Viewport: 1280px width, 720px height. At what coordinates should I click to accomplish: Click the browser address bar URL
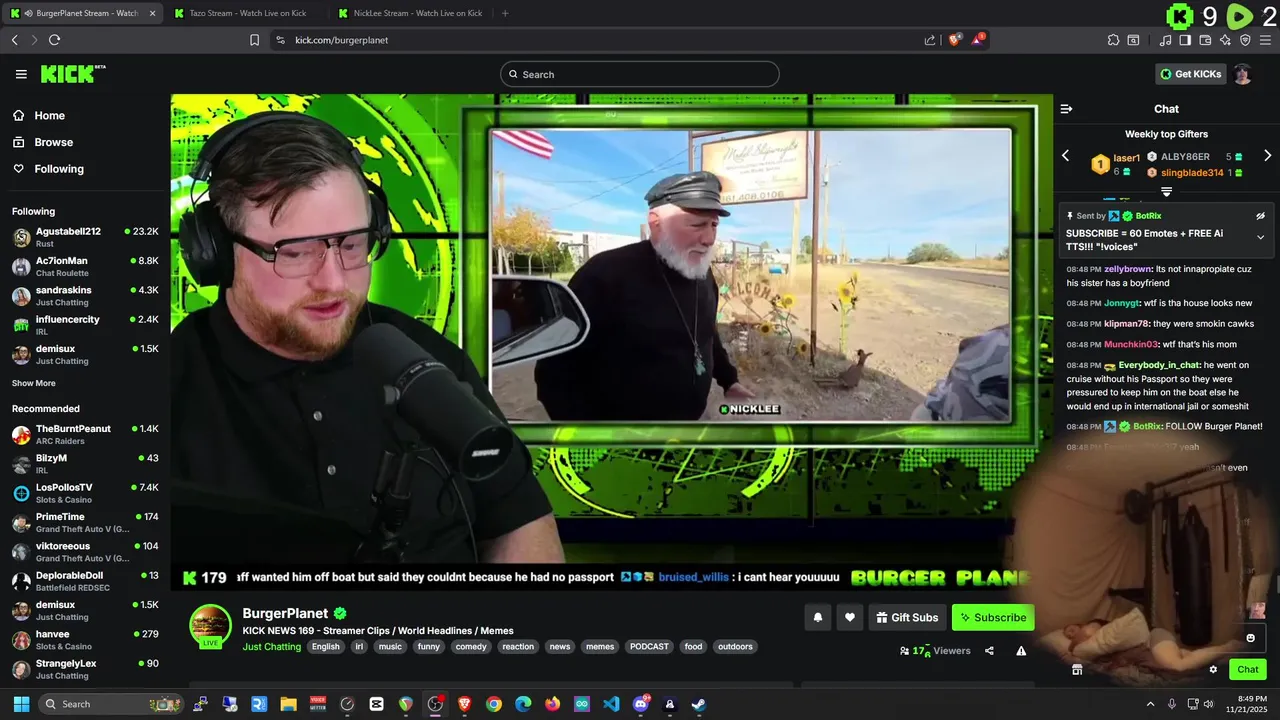pos(341,40)
